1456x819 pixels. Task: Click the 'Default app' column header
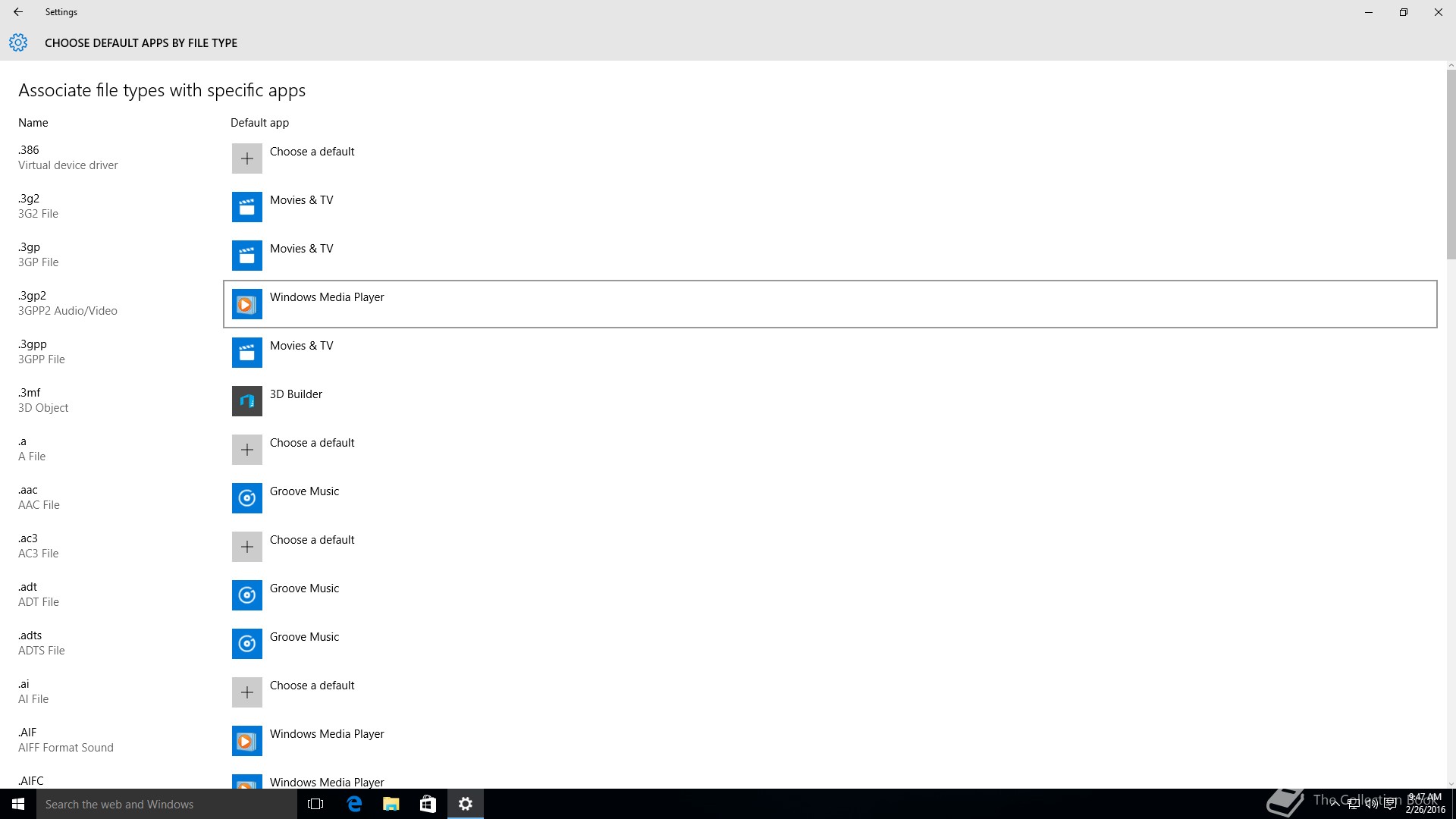coord(259,123)
